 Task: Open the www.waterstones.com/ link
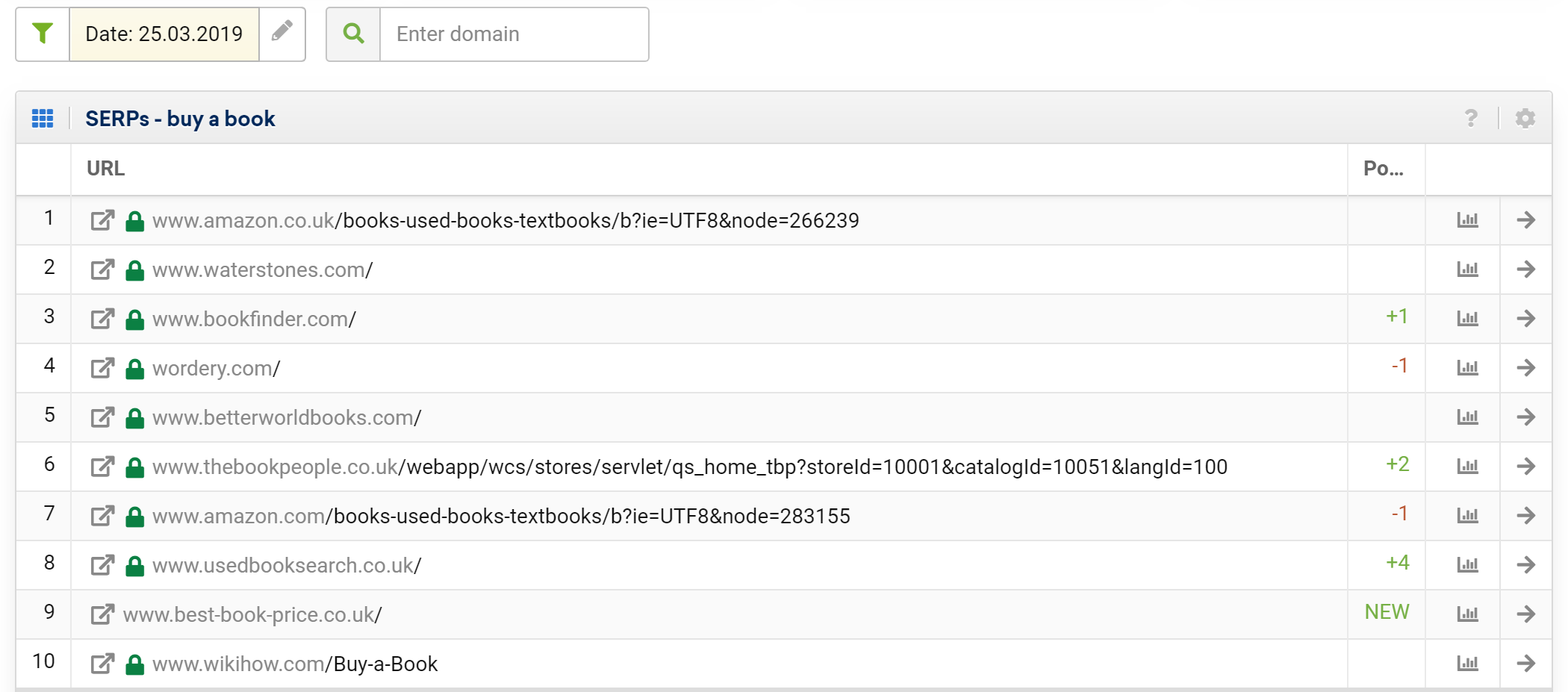(263, 270)
